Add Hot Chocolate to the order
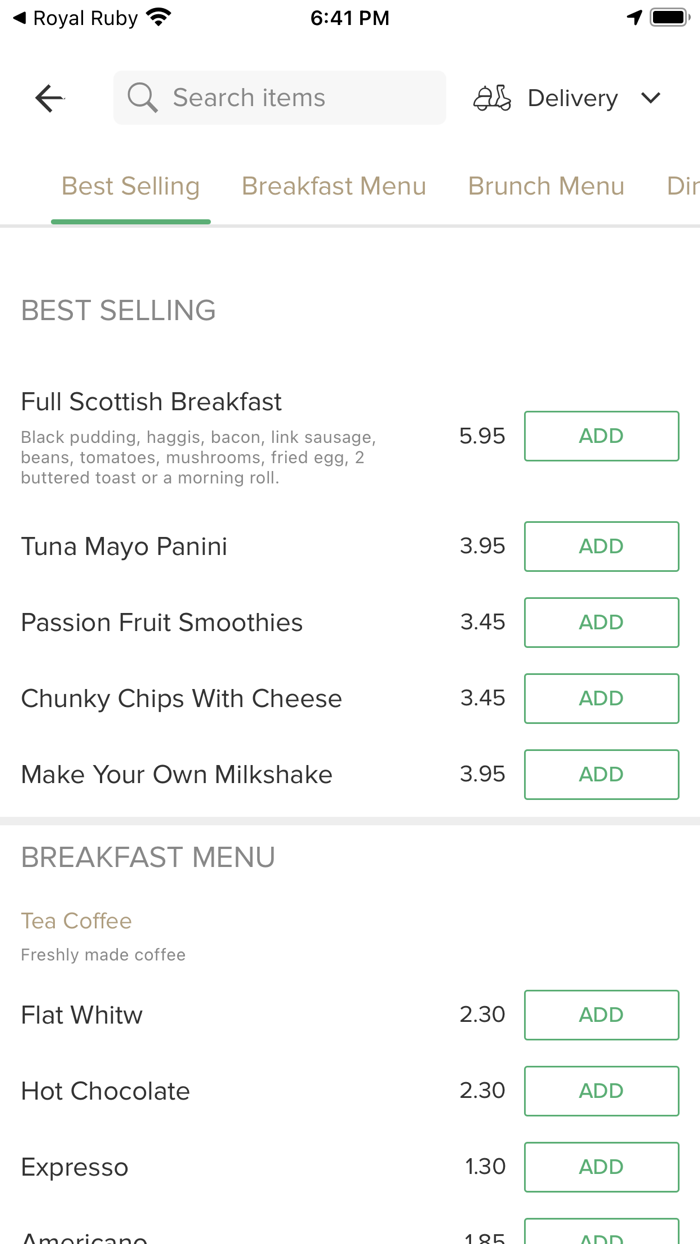 coord(601,1091)
